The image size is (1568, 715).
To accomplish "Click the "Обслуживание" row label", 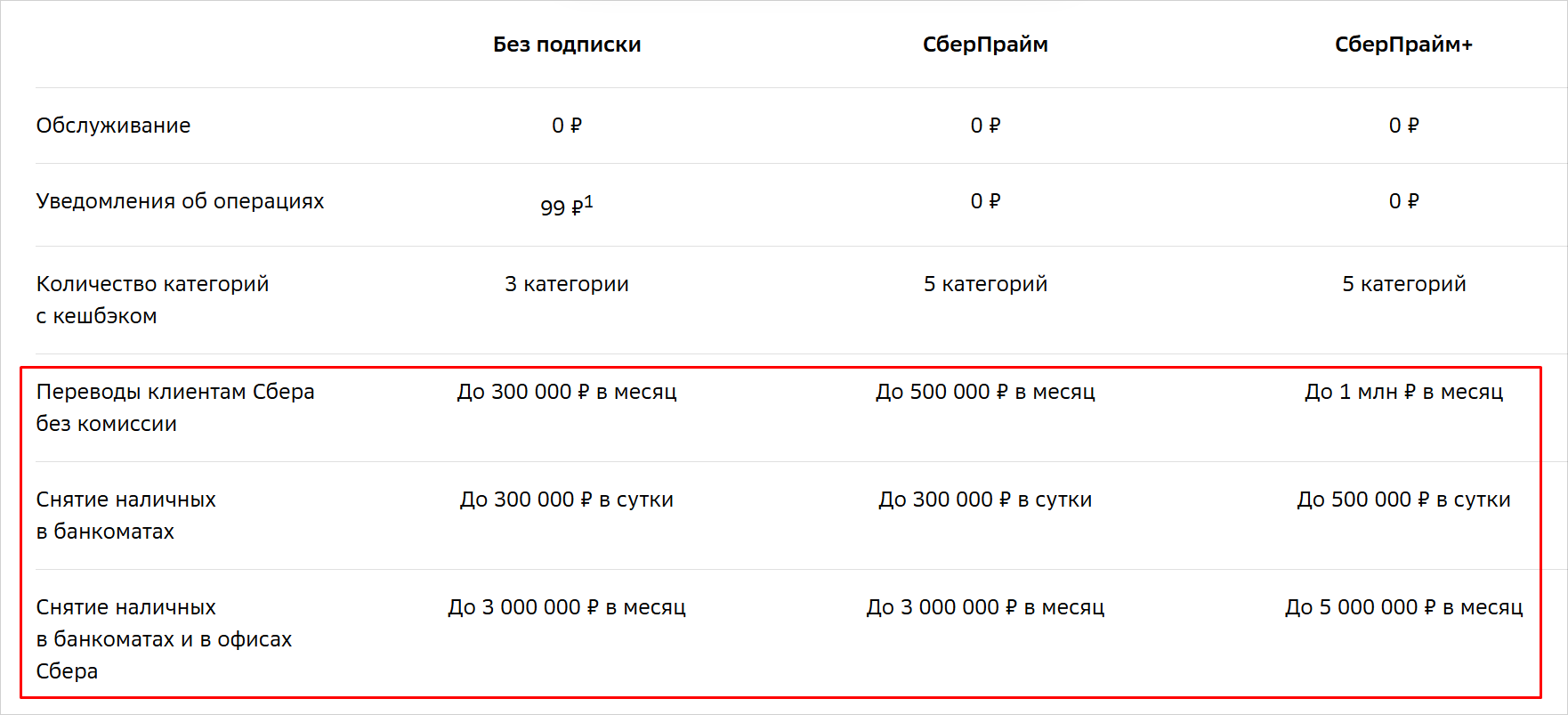I will pyautogui.click(x=113, y=126).
